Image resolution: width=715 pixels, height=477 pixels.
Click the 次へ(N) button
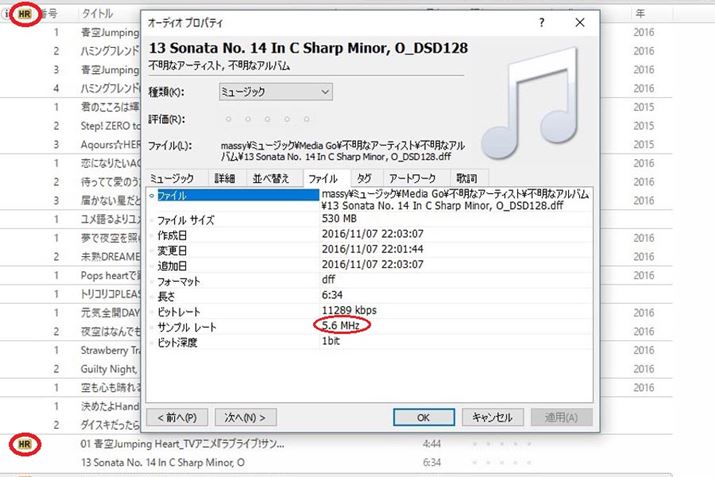(x=245, y=417)
